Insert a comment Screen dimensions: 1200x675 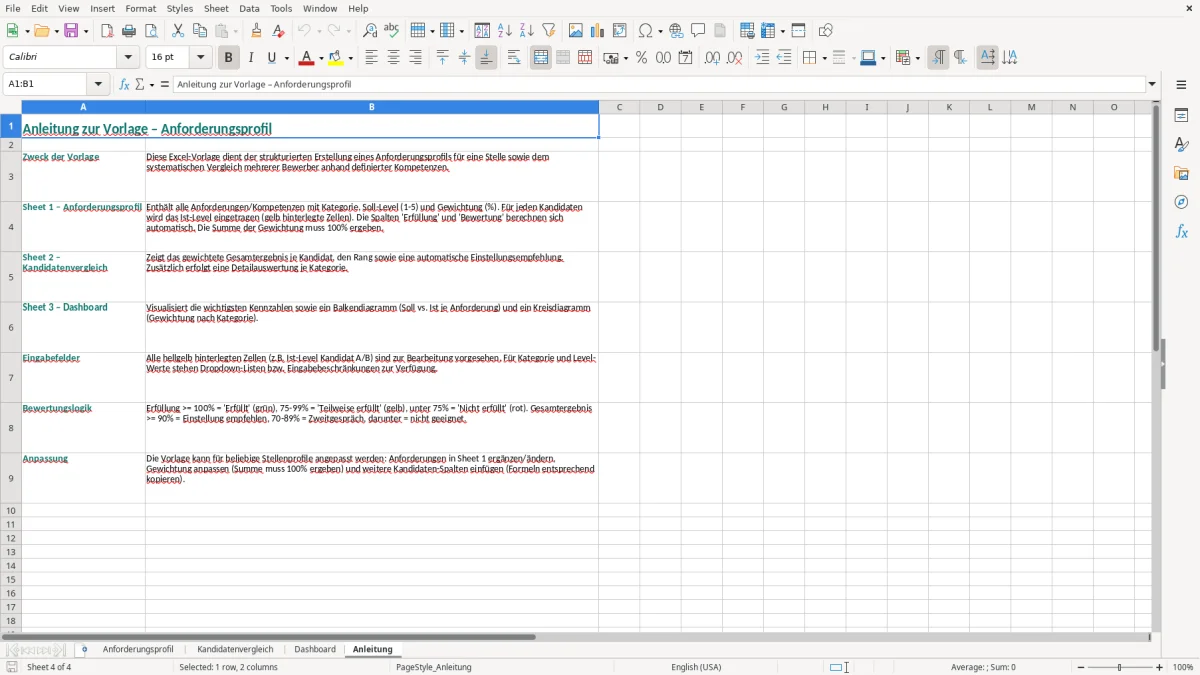coord(698,31)
